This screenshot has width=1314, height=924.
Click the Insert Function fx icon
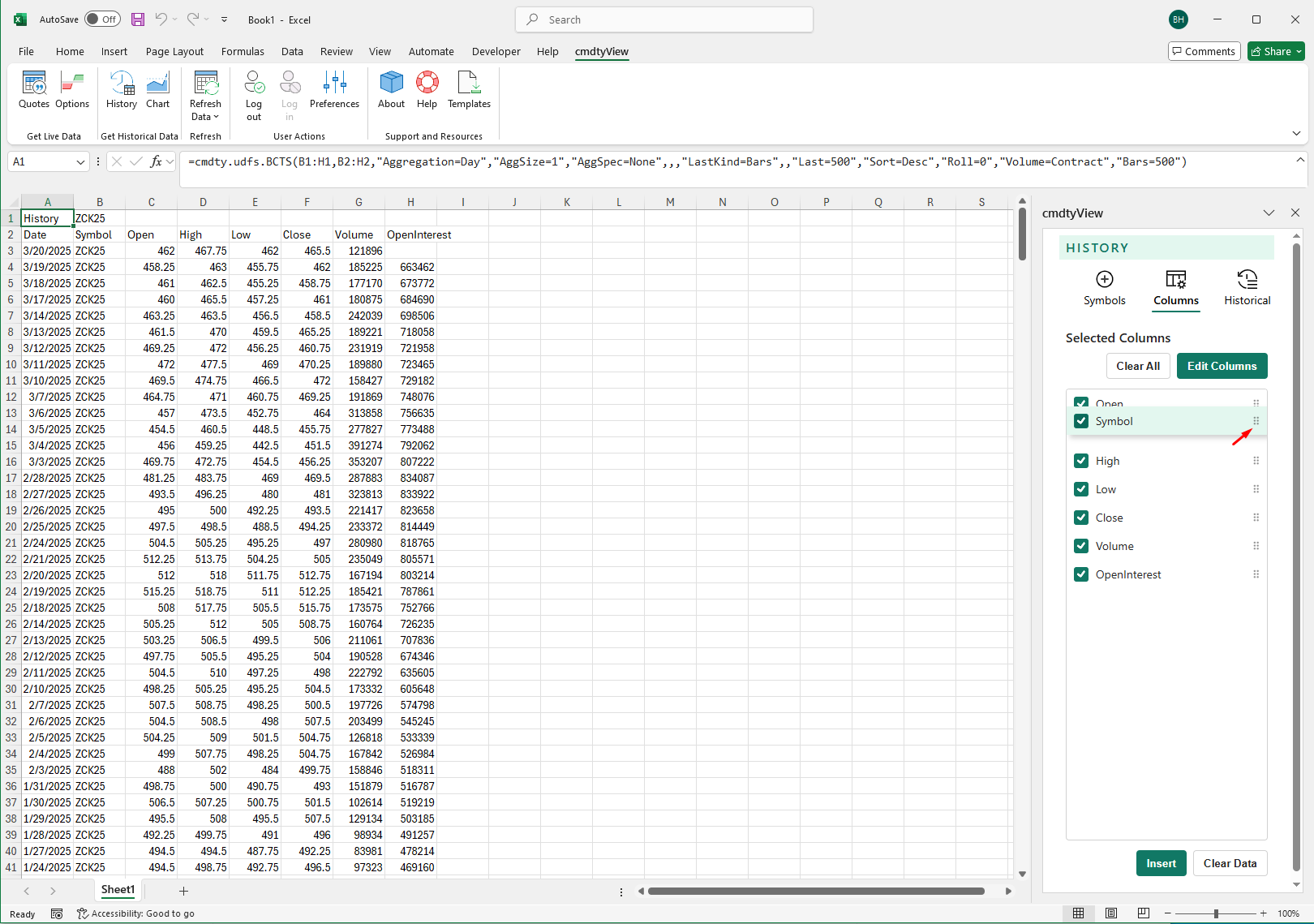click(156, 161)
